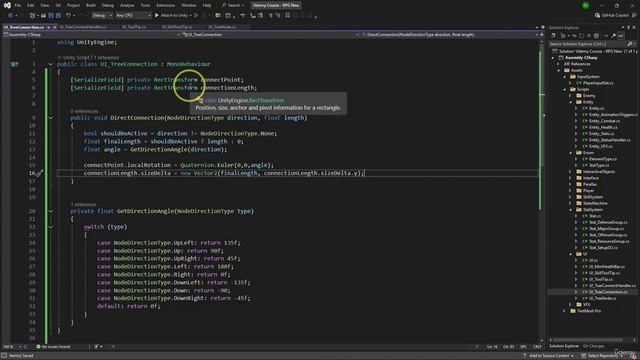Click the Save icon in the toolbar

(x=51, y=16)
